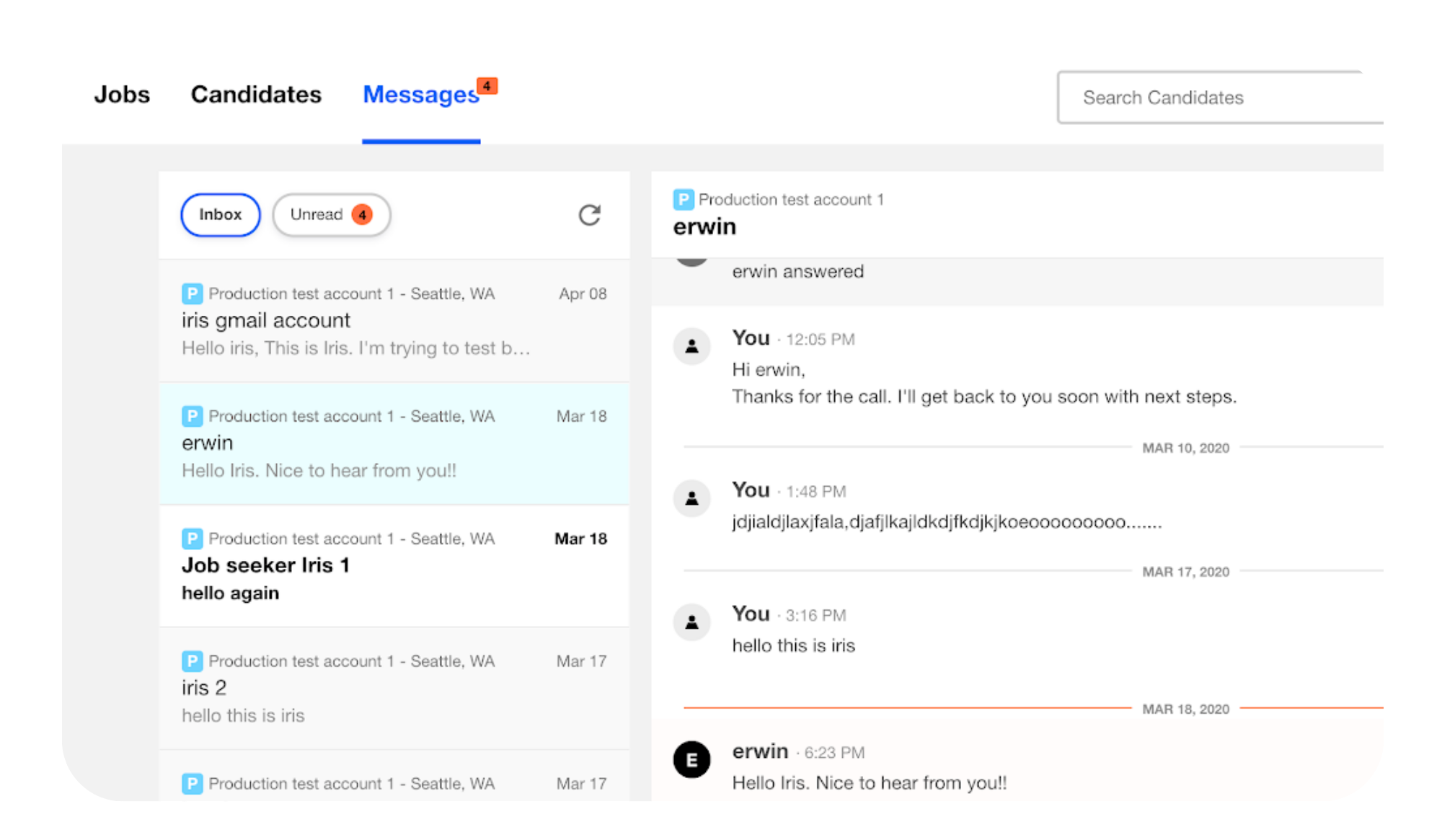Viewport: 1442px width, 840px height.
Task: Click the user avatar beside 1:48 PM message
Action: pyautogui.click(x=691, y=498)
